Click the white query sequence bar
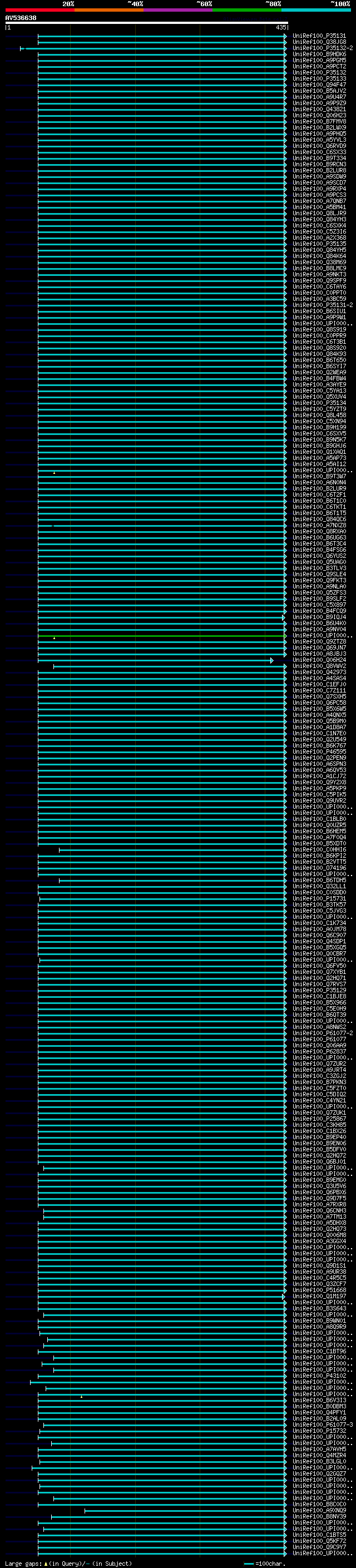The image size is (356, 1568). pos(147,22)
